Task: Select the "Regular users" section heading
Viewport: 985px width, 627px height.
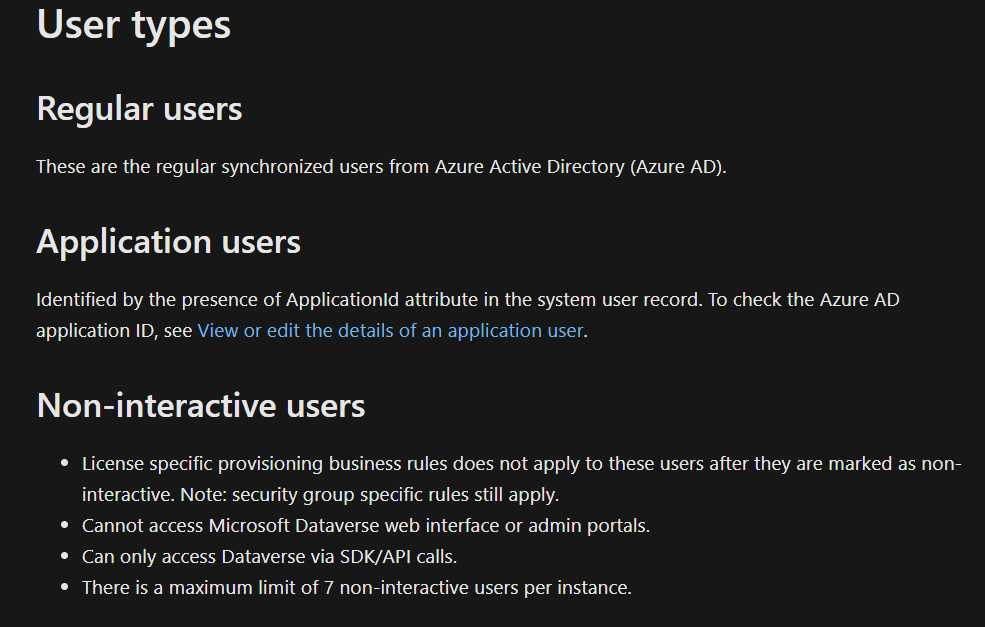Action: pyautogui.click(x=139, y=108)
